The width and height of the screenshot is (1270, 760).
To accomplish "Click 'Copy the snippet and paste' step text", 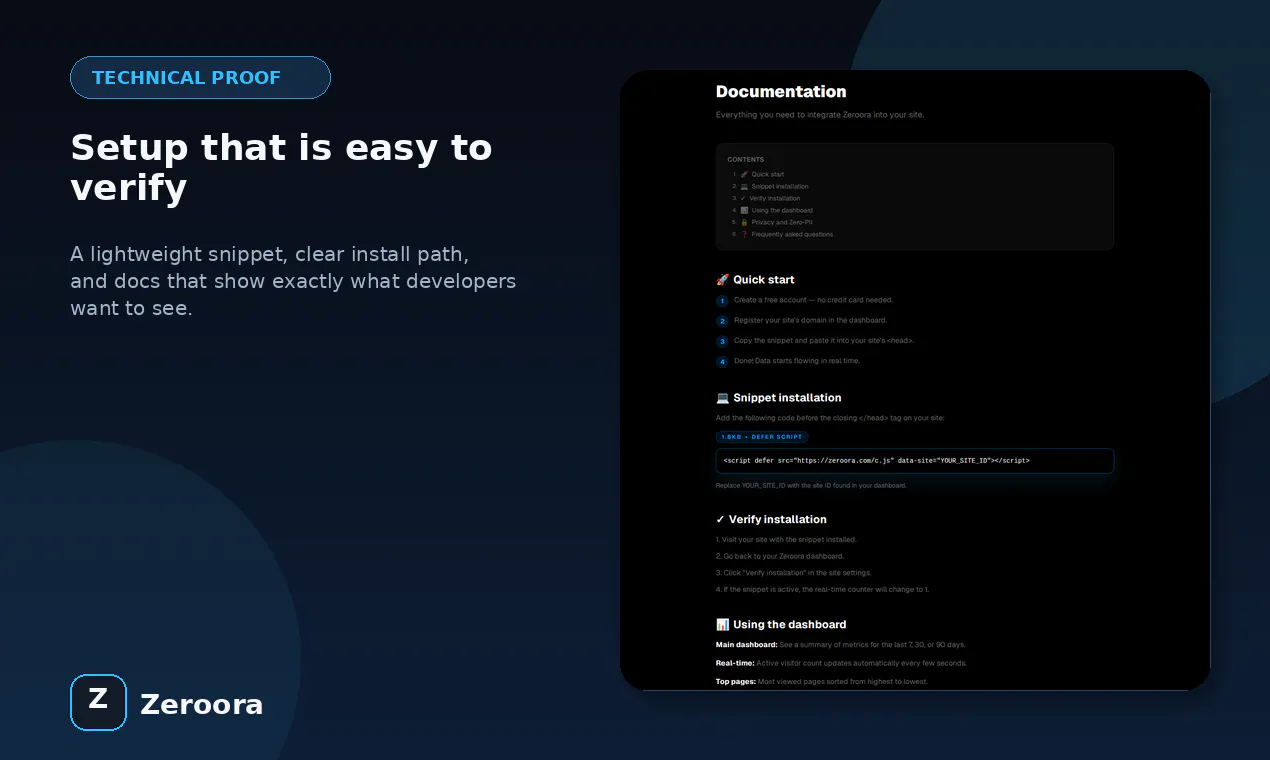I will tap(824, 341).
